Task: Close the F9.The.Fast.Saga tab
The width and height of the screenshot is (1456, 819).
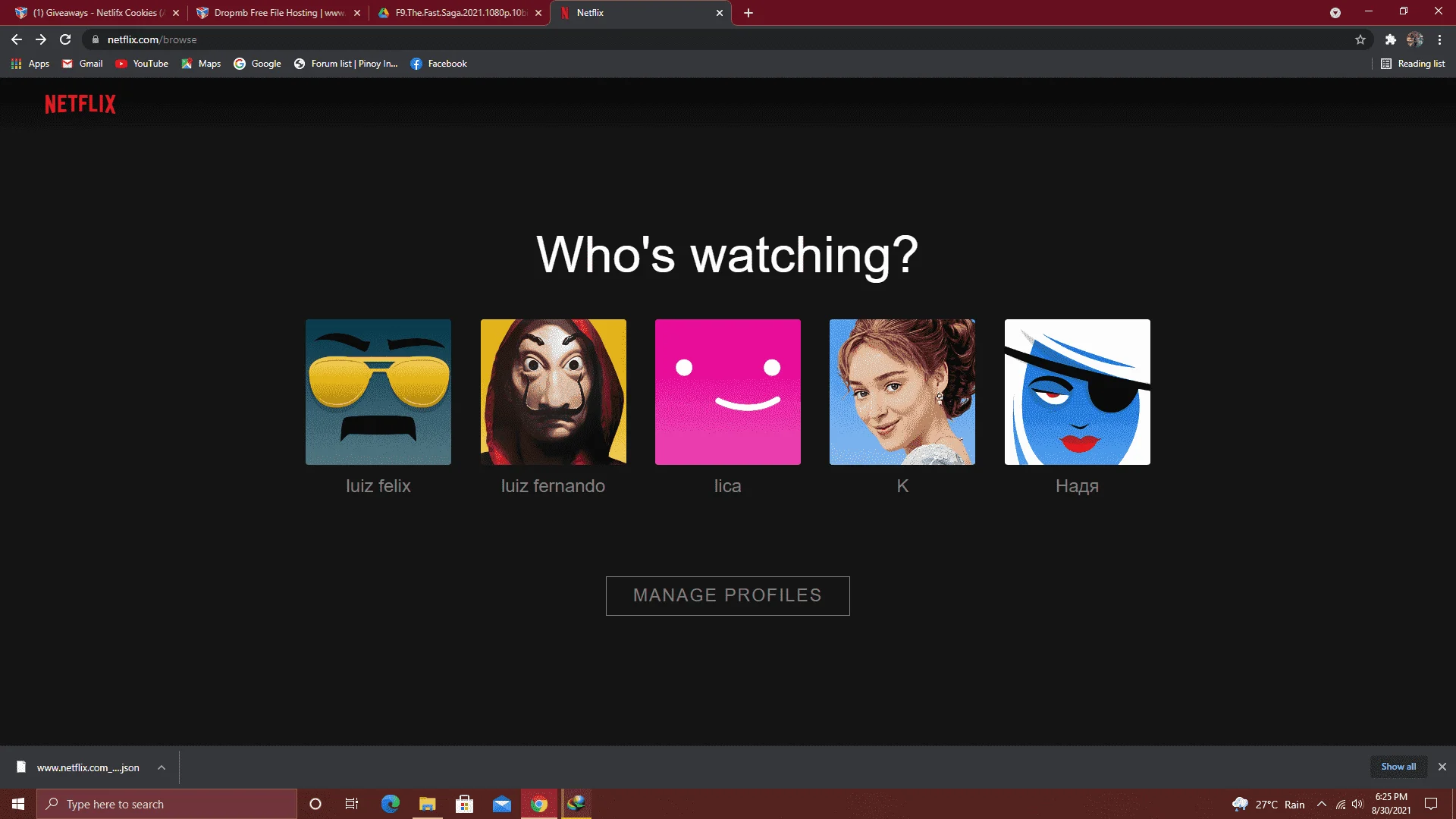Action: coord(538,13)
